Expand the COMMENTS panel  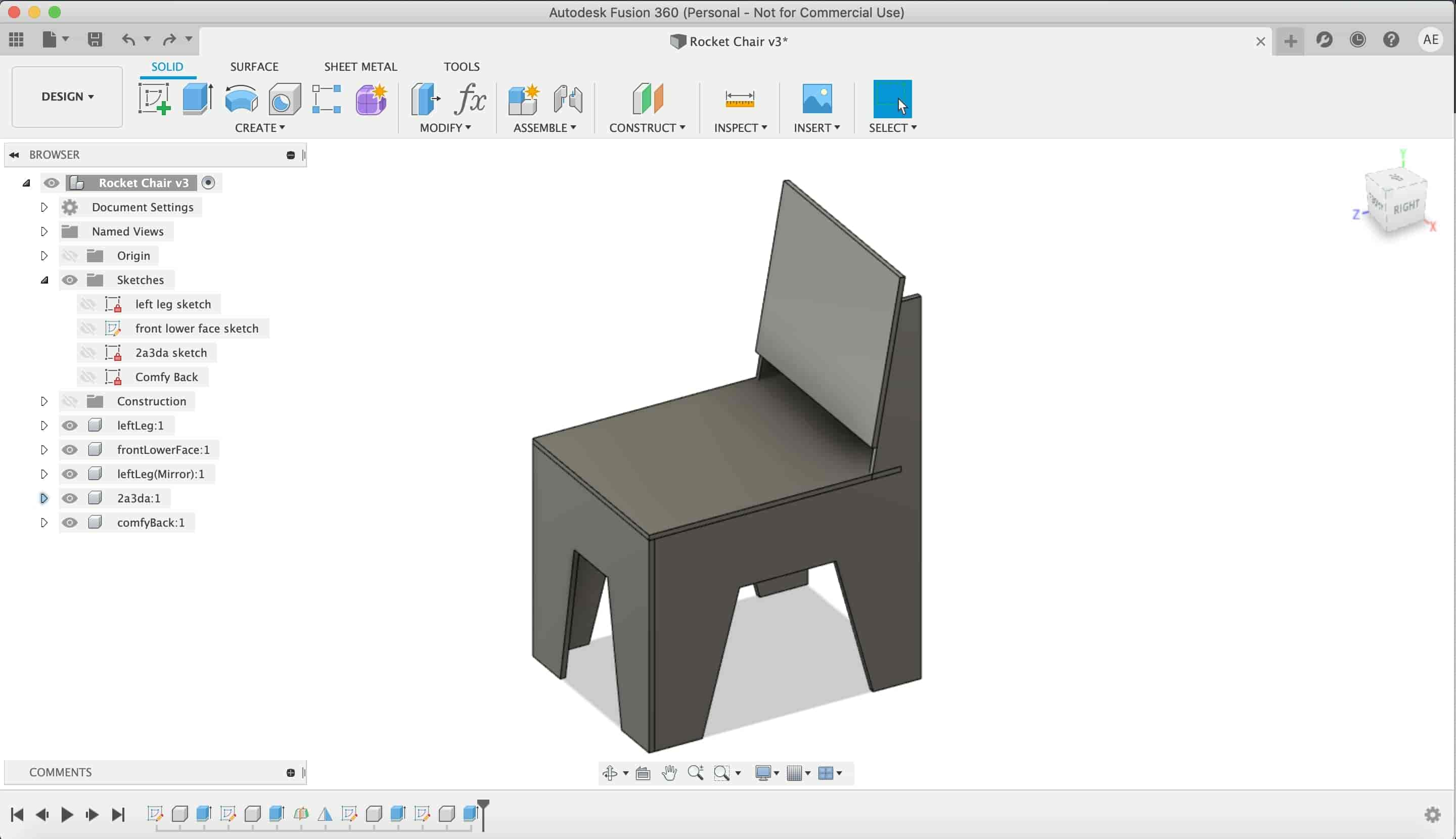click(x=291, y=773)
